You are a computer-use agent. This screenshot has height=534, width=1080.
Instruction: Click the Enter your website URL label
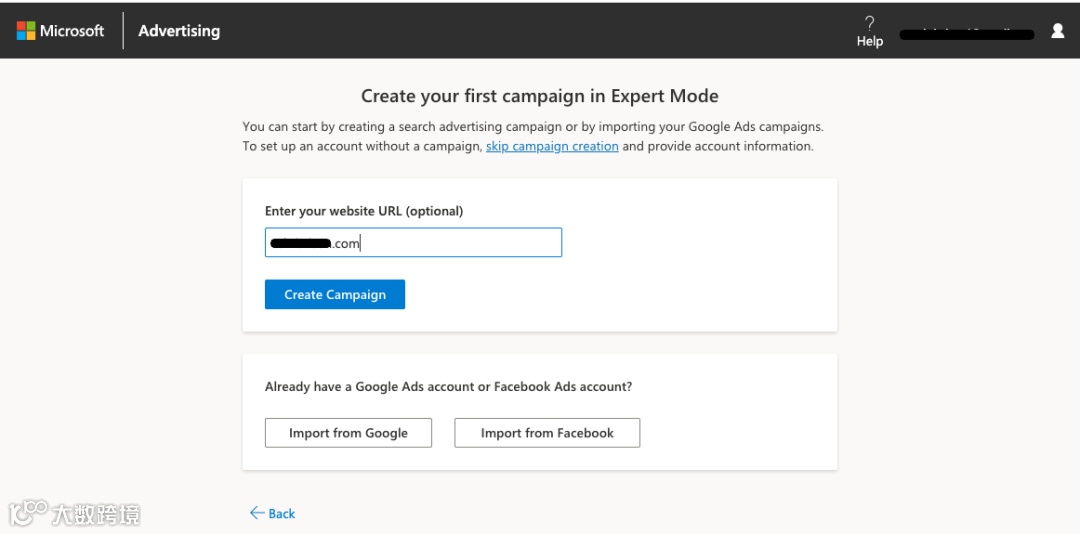coord(364,211)
